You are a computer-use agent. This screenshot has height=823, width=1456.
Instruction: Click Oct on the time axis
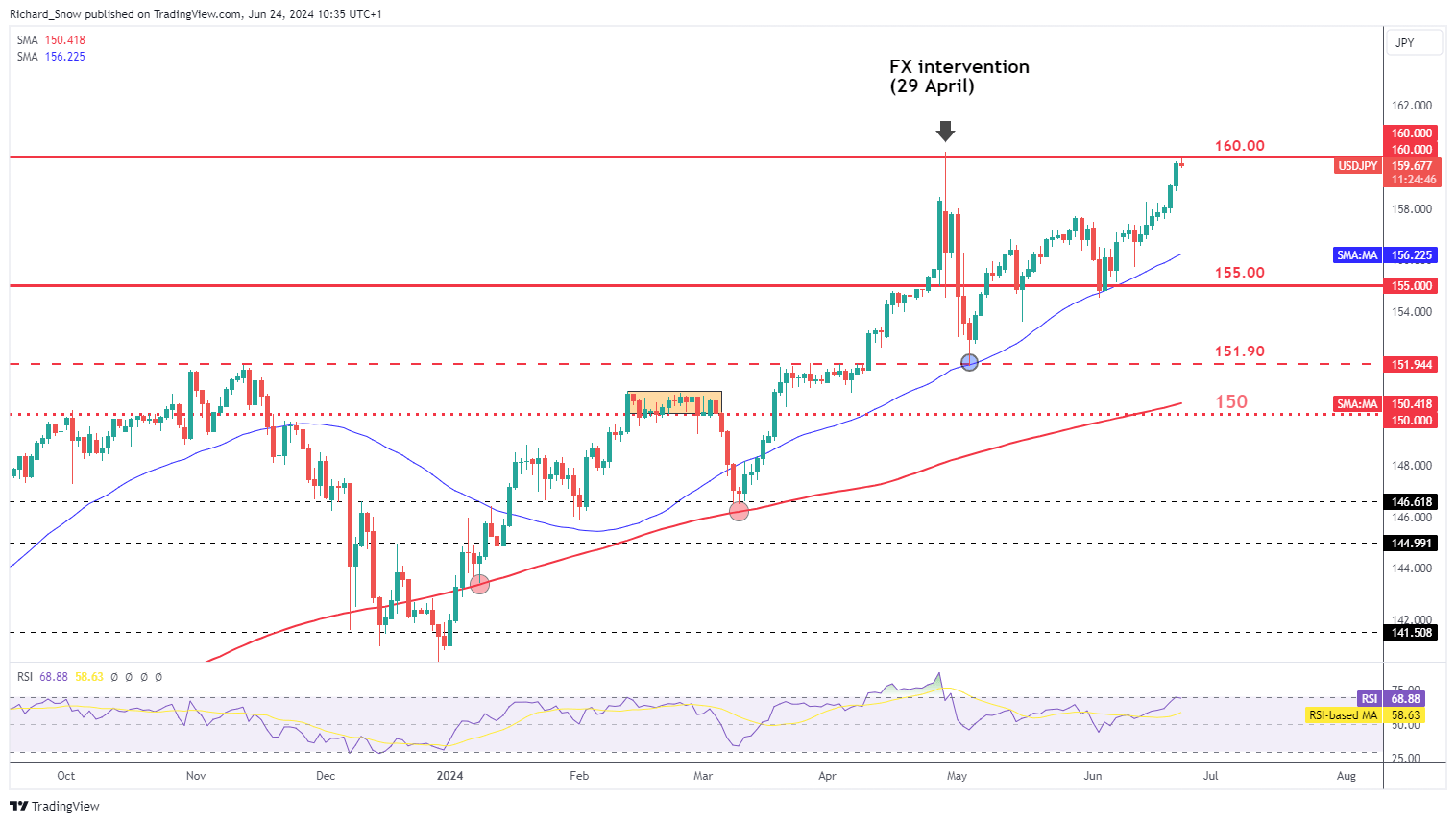(x=66, y=776)
